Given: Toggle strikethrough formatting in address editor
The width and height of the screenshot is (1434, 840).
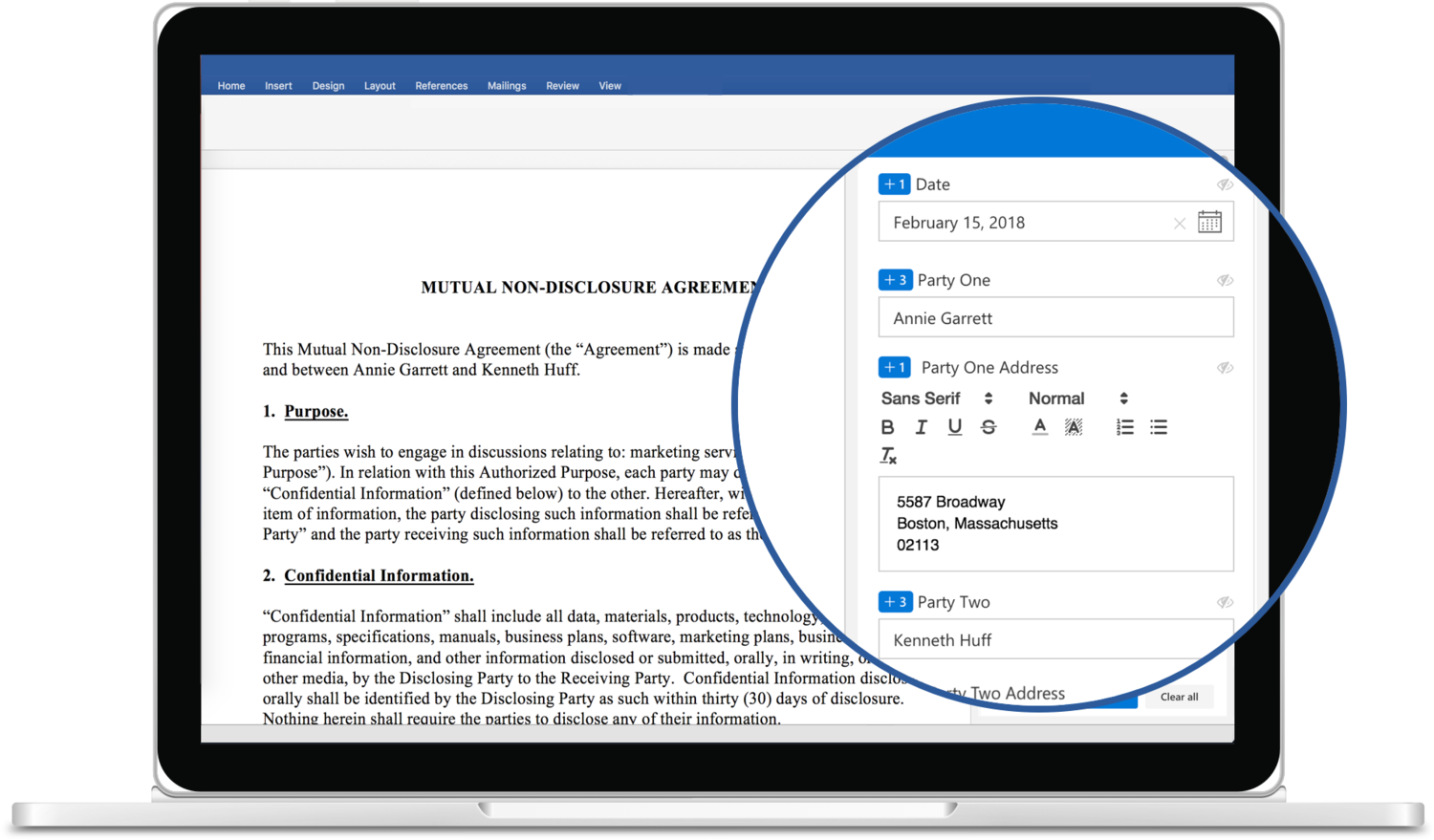Looking at the screenshot, I should pyautogui.click(x=989, y=427).
